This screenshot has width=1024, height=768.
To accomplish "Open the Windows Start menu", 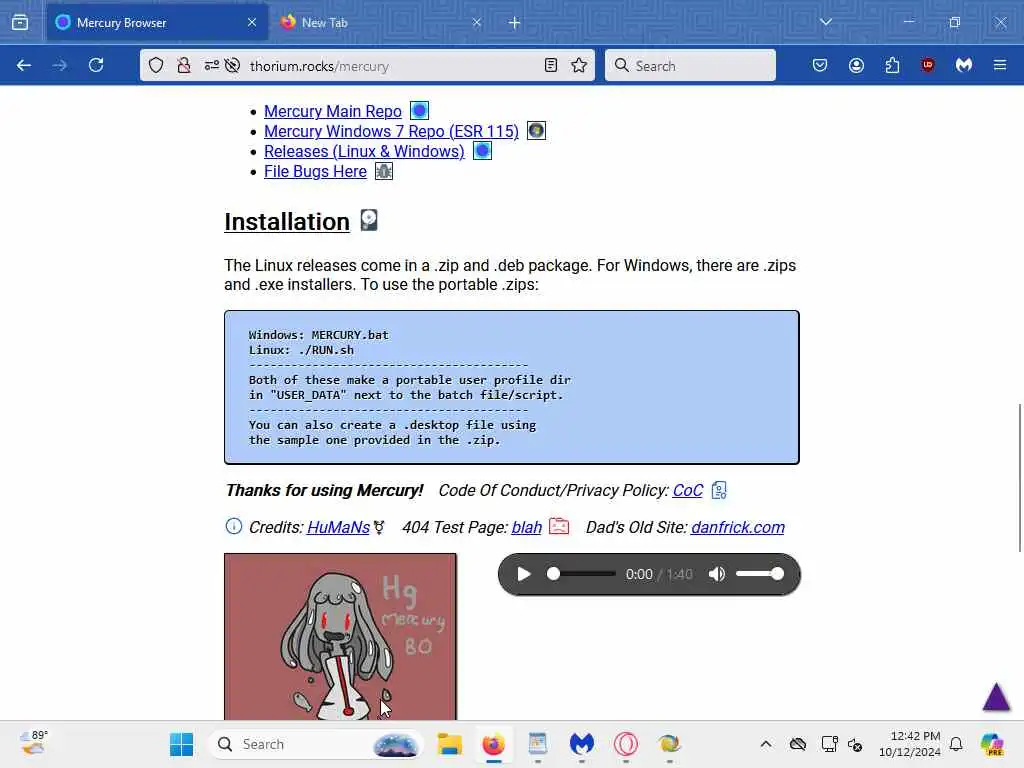I will coord(181,744).
